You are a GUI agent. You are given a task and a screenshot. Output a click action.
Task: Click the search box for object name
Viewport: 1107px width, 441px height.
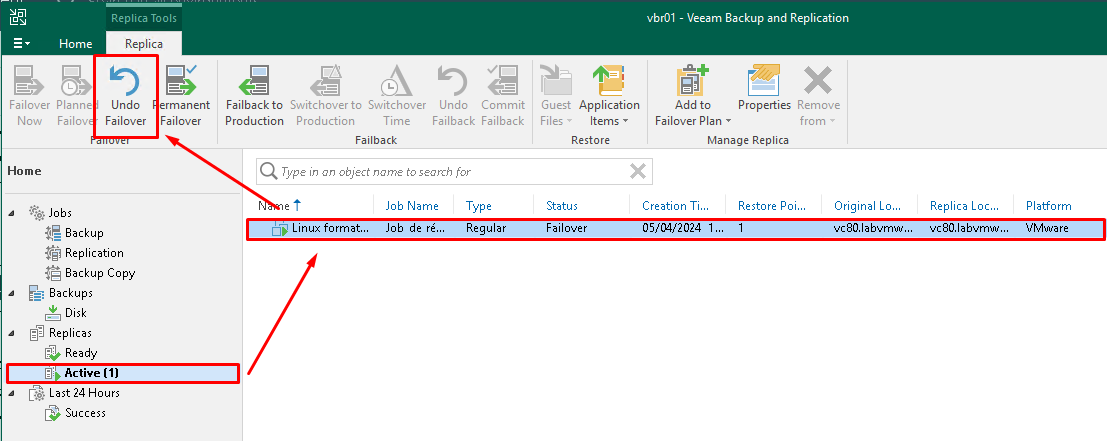453,171
